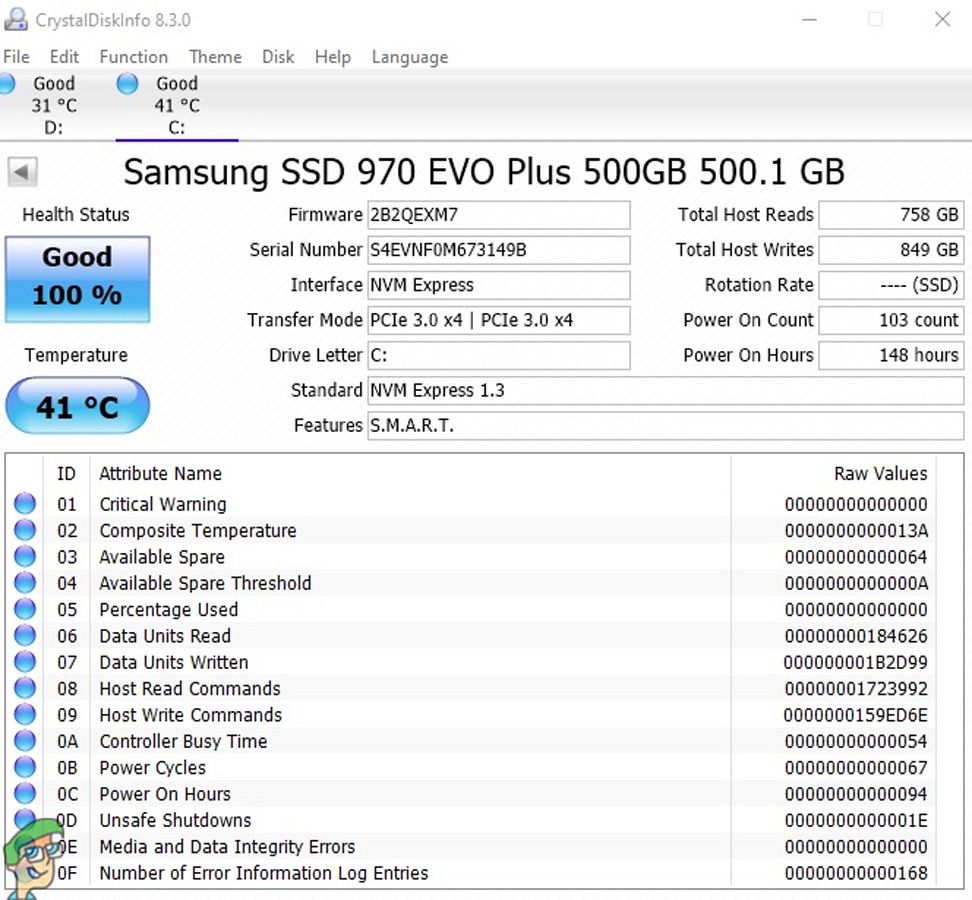Image resolution: width=972 pixels, height=900 pixels.
Task: Click the previous disk arrow button
Action: pos(22,172)
